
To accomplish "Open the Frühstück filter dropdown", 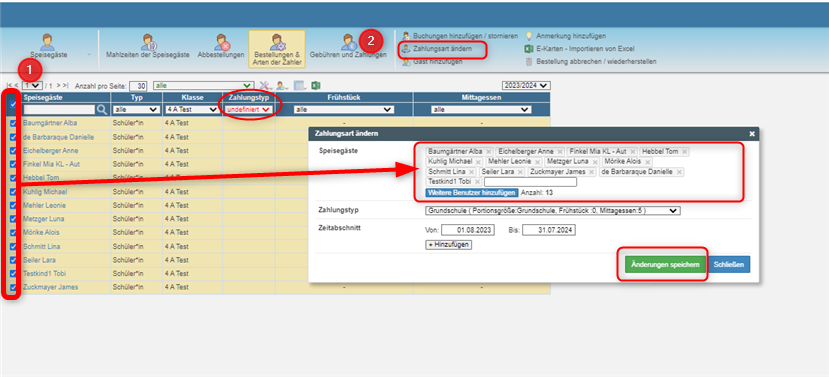I will (344, 109).
